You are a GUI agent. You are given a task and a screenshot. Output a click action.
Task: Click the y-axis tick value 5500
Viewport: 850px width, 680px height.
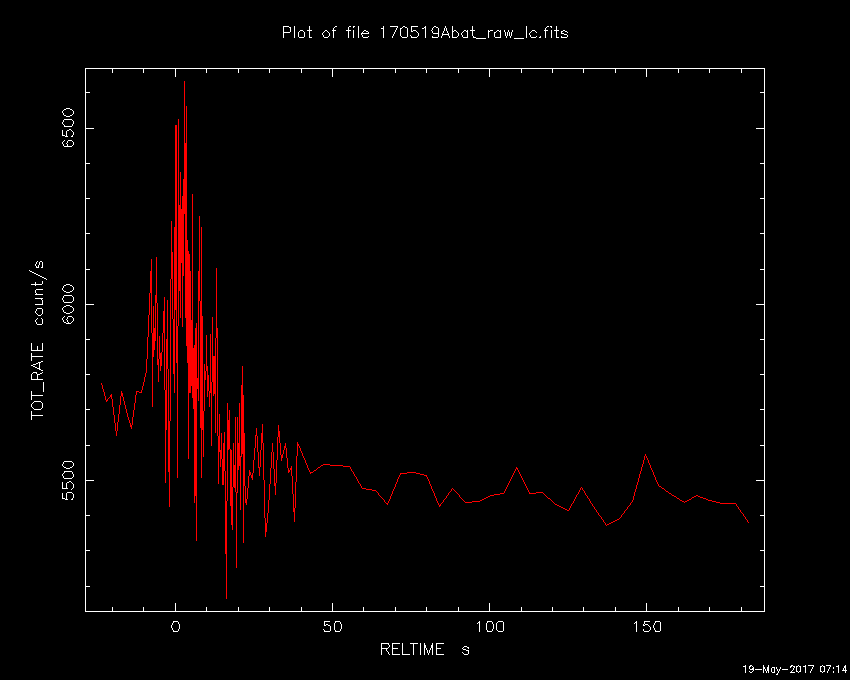[68, 480]
